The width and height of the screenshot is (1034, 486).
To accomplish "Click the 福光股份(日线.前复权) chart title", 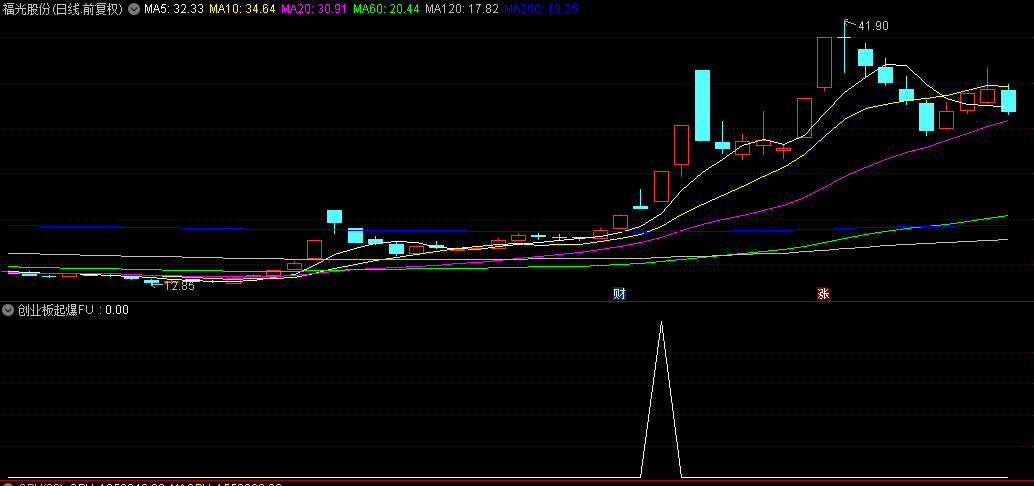I will (63, 9).
